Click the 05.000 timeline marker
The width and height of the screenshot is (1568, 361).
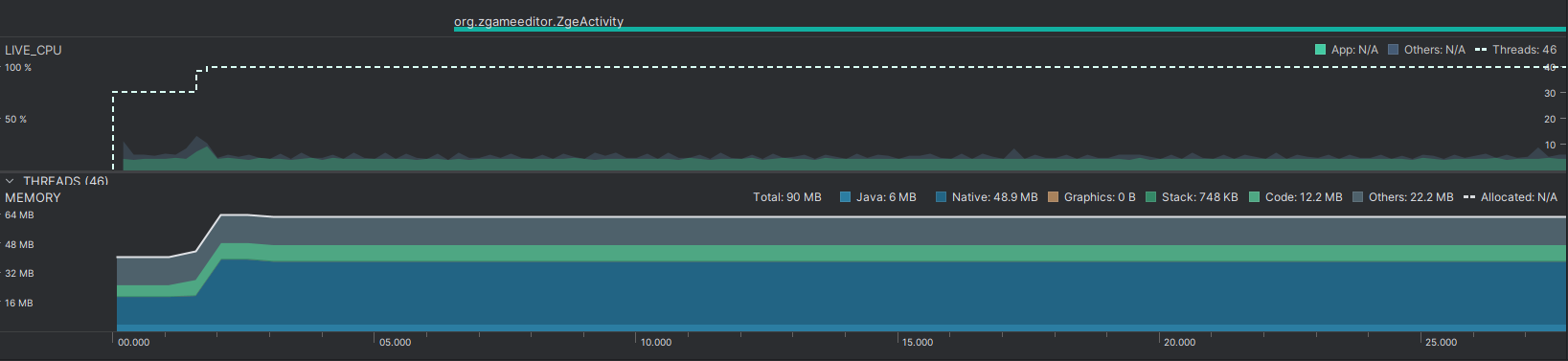tap(396, 342)
